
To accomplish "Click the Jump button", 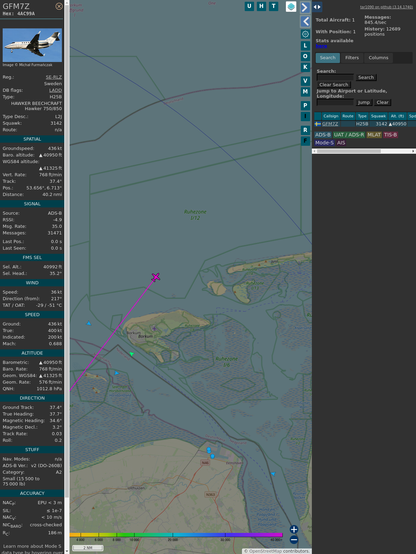I will pos(364,102).
